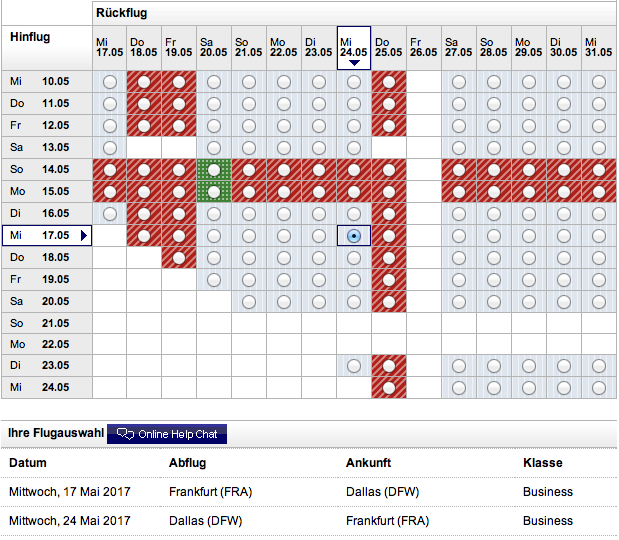This screenshot has width=619, height=540.
Task: Select the selected Mi 24.05 return column header
Action: (x=354, y=46)
